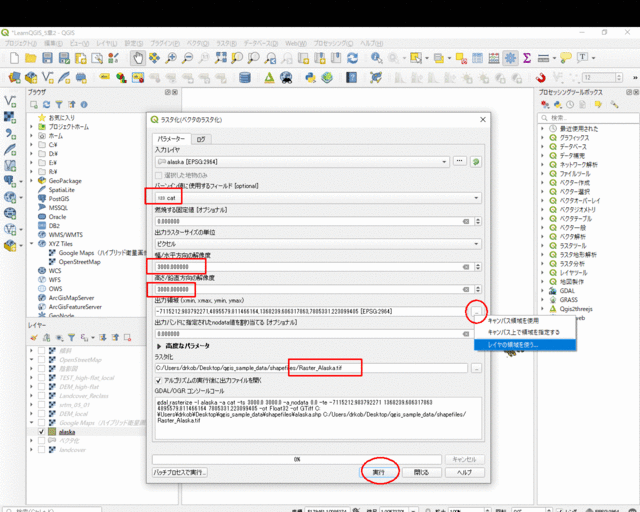
Task: Open project with the folder icon
Action: [31, 58]
